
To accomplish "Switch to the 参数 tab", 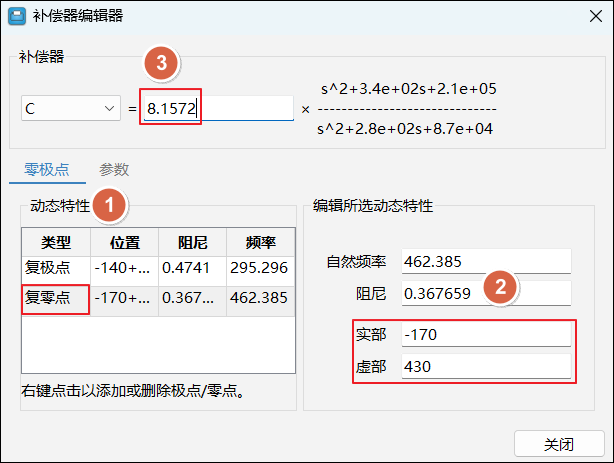I will point(114,170).
